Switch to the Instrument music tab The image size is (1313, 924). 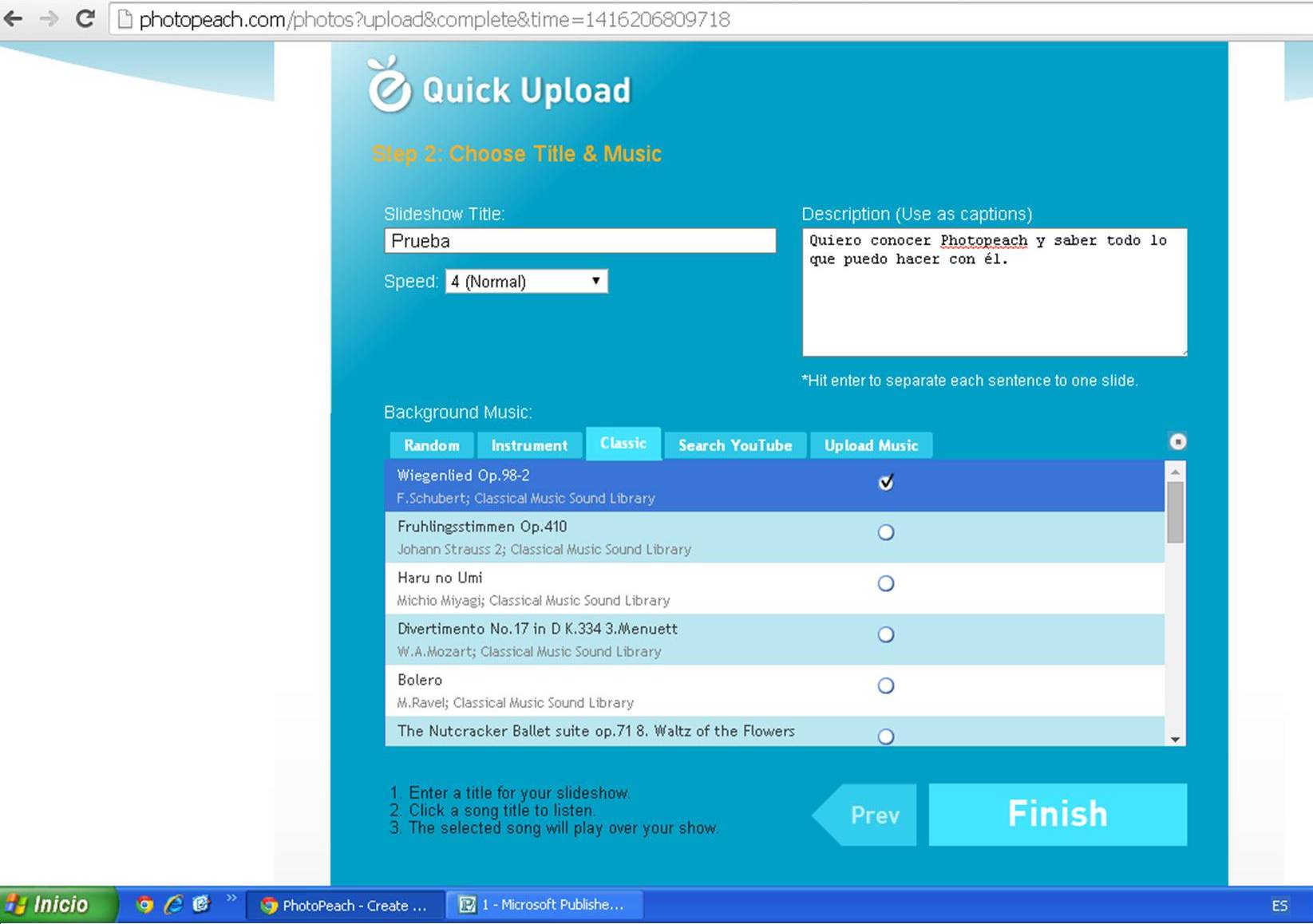click(x=529, y=445)
